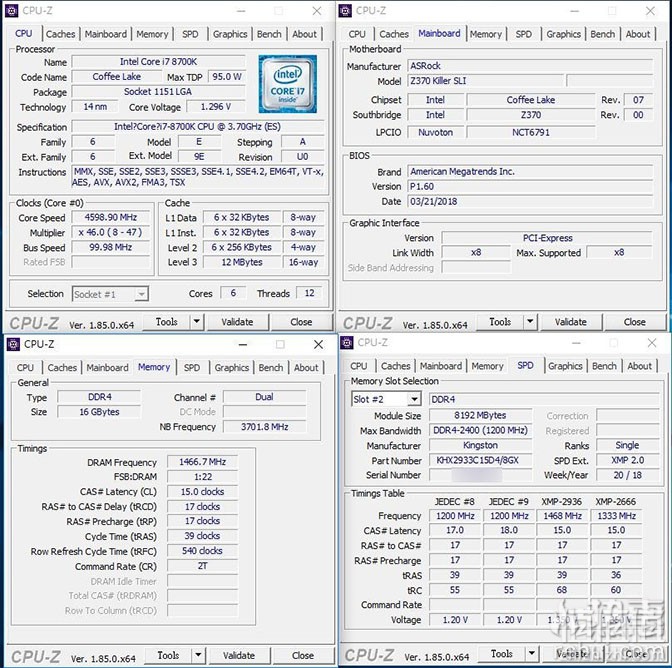Click multiplier value x 46.0 (8 - 47)
Screen dimensions: 672x668
[x=111, y=232]
